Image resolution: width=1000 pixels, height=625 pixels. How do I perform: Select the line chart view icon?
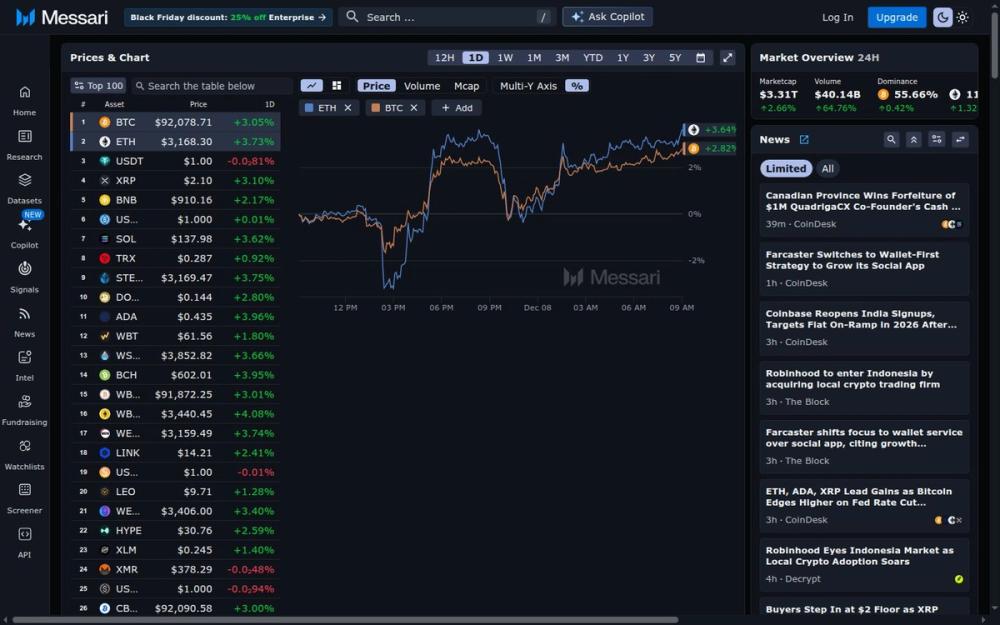[311, 85]
